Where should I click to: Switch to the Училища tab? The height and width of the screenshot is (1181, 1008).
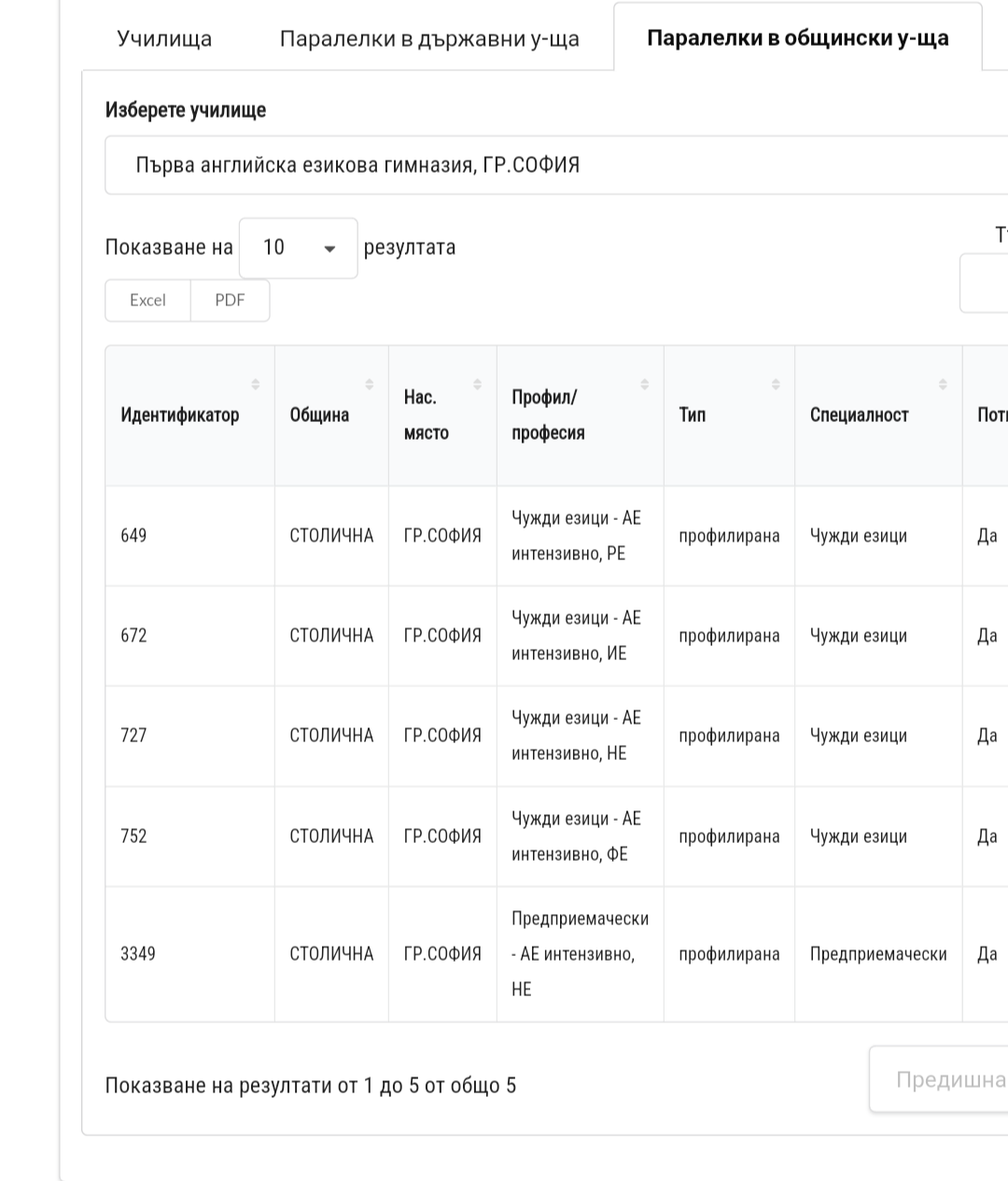(164, 39)
